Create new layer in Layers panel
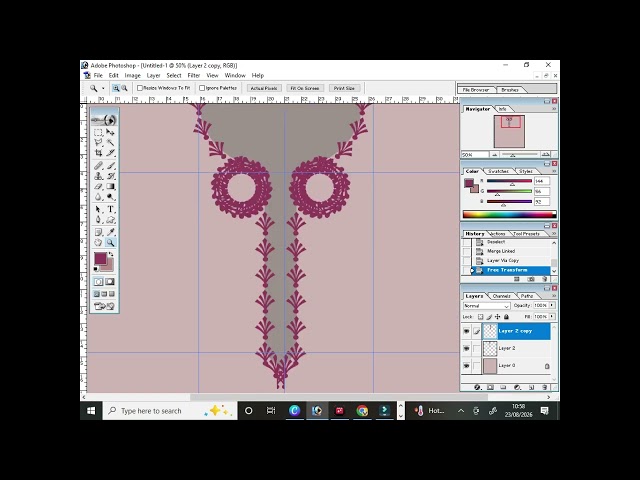Screen dimensions: 640x480 coord(531,387)
